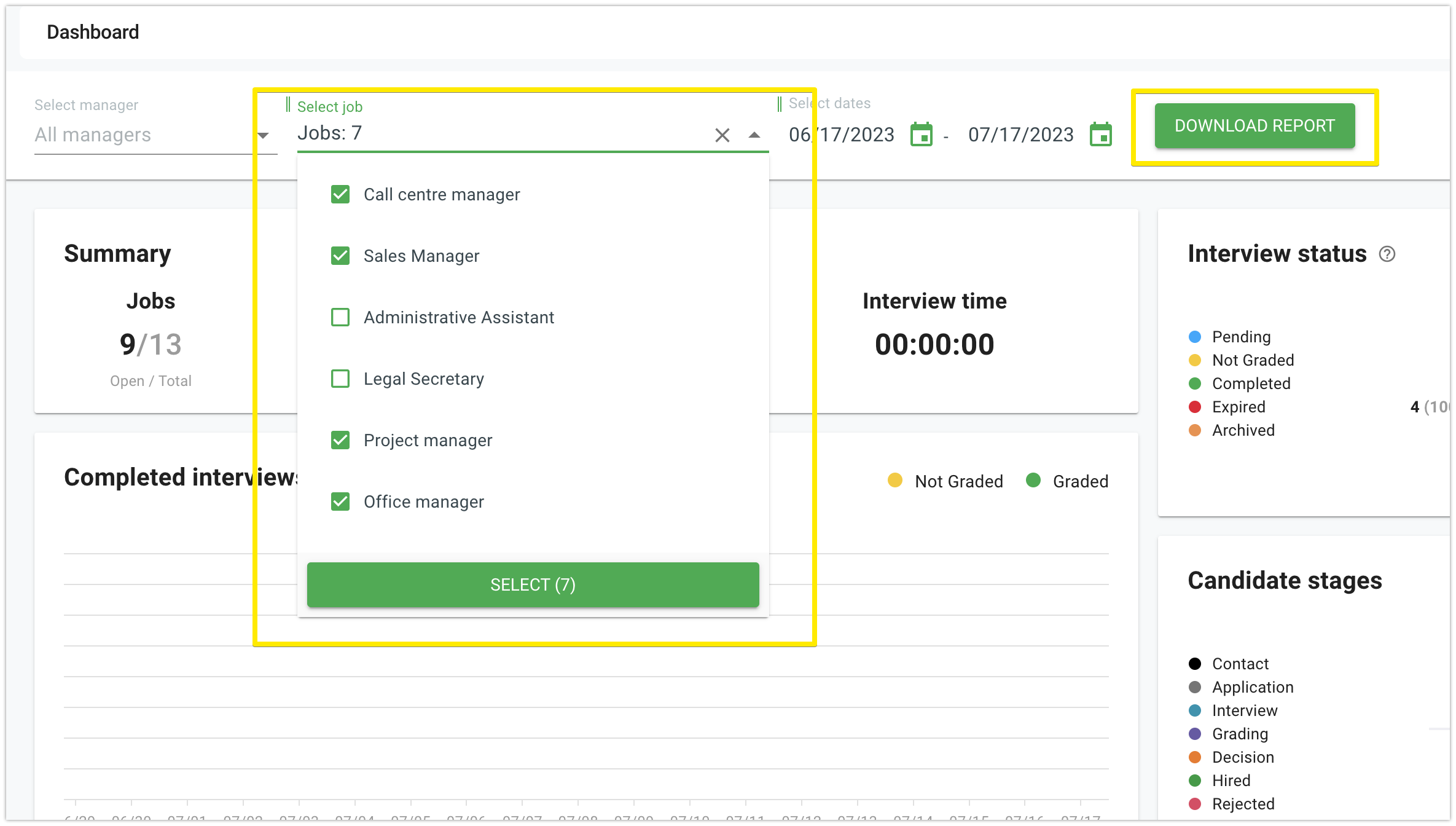1456x826 pixels.
Task: Open the end date calendar picker
Action: coord(1100,135)
